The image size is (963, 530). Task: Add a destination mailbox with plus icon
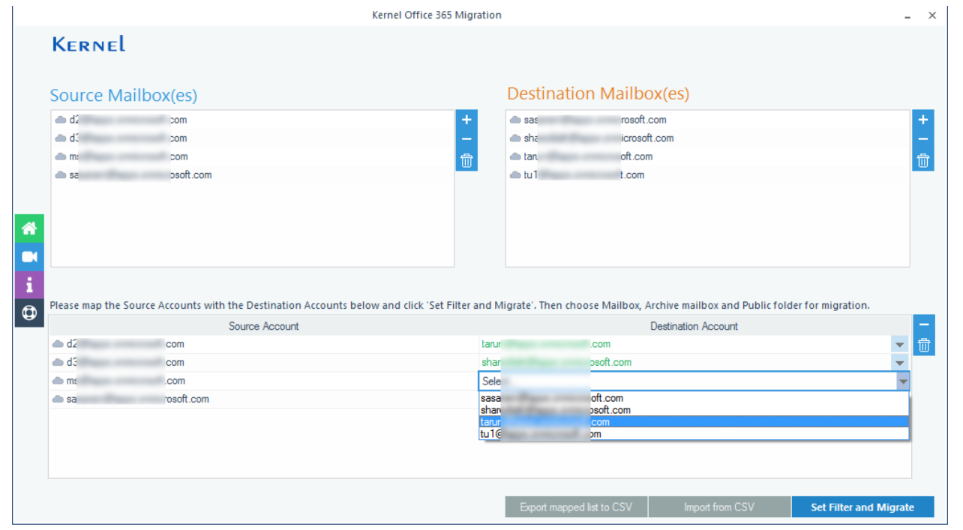[923, 120]
